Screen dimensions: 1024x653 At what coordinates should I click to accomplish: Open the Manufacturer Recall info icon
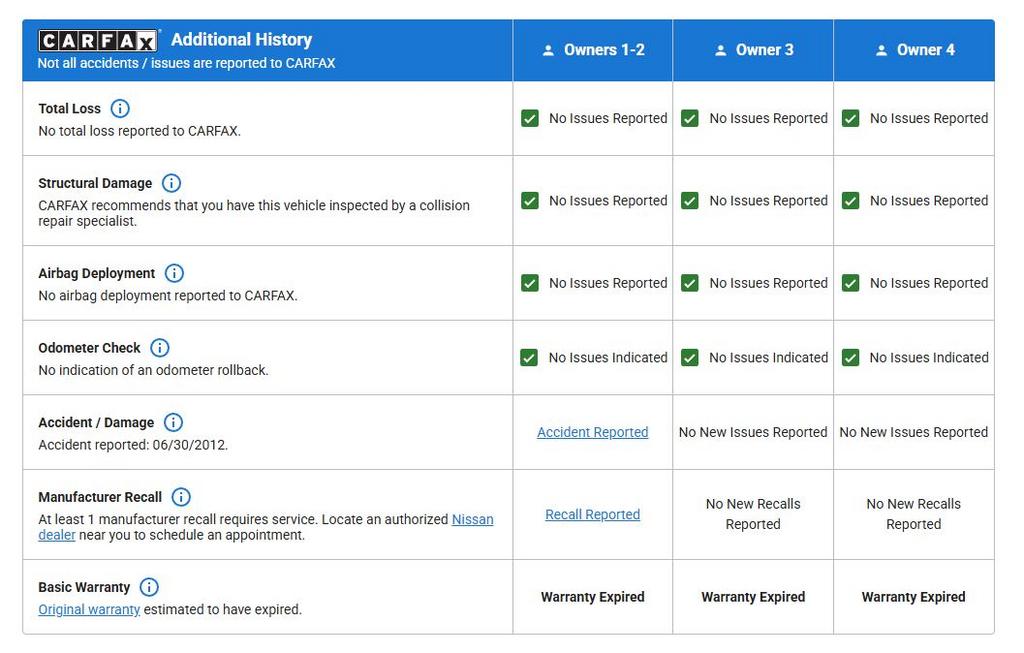pos(181,497)
